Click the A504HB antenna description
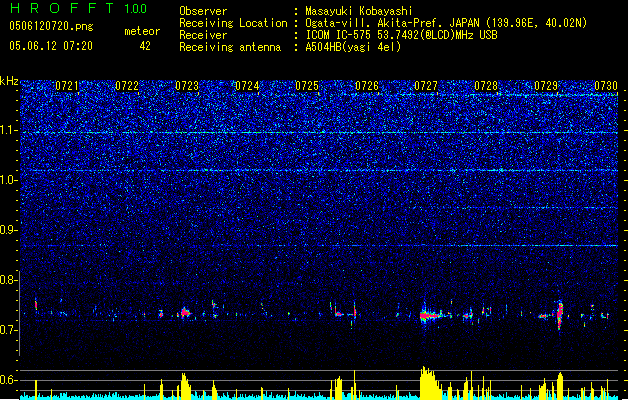Viewport: 629px width, 400px height. click(353, 47)
